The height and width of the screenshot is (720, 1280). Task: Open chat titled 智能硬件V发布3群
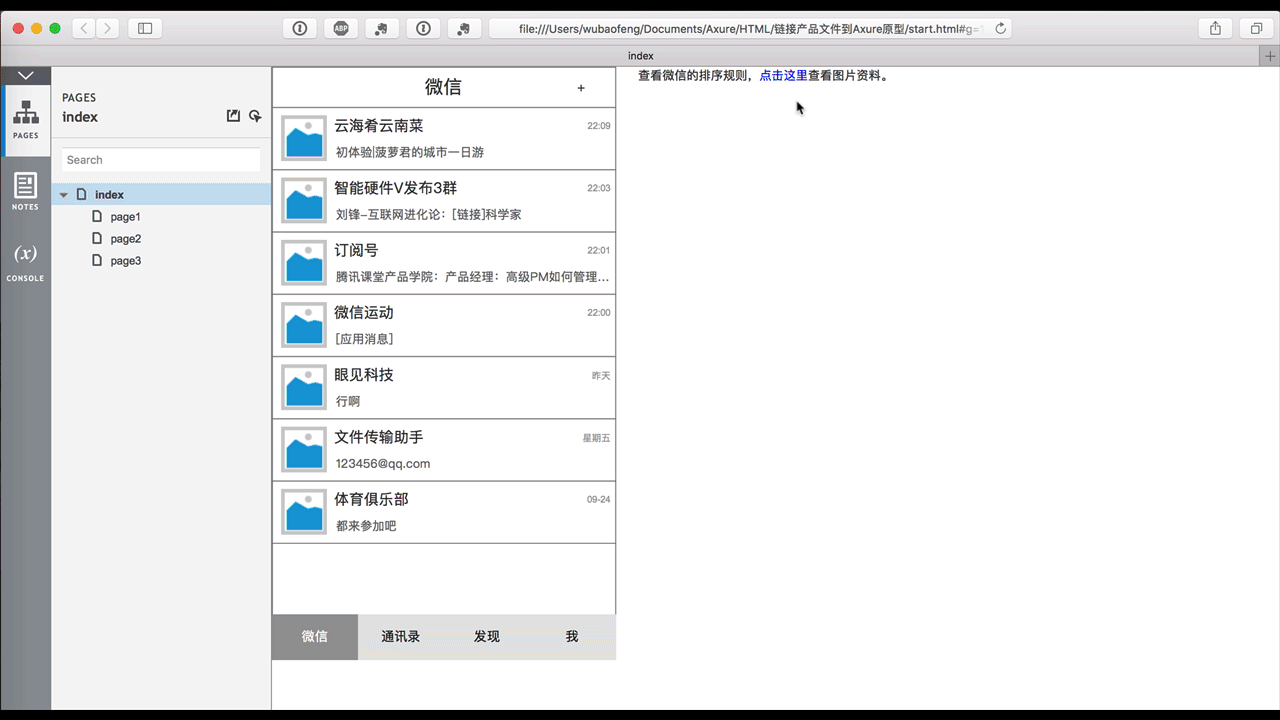coord(396,188)
